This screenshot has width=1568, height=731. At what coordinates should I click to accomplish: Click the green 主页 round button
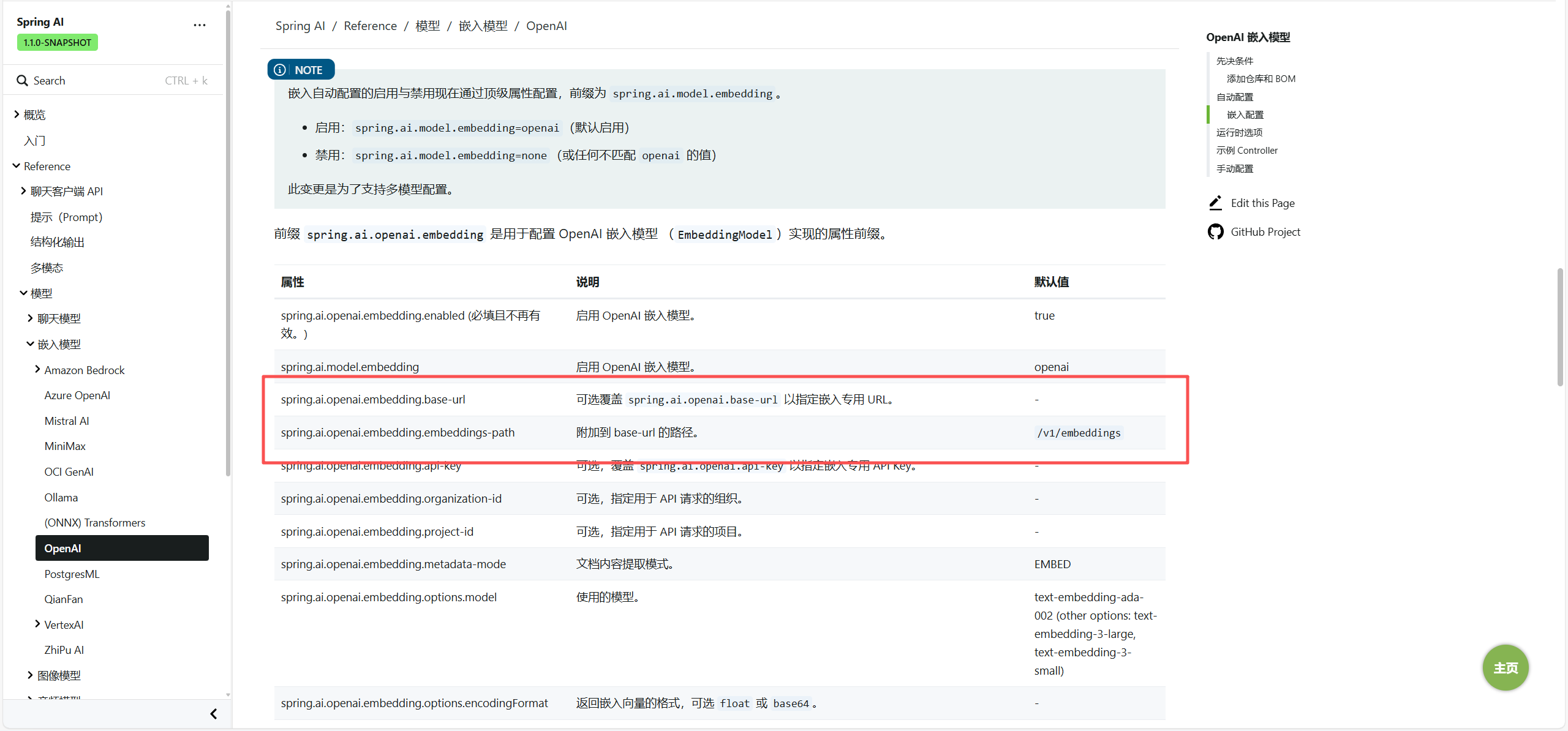(x=1505, y=667)
